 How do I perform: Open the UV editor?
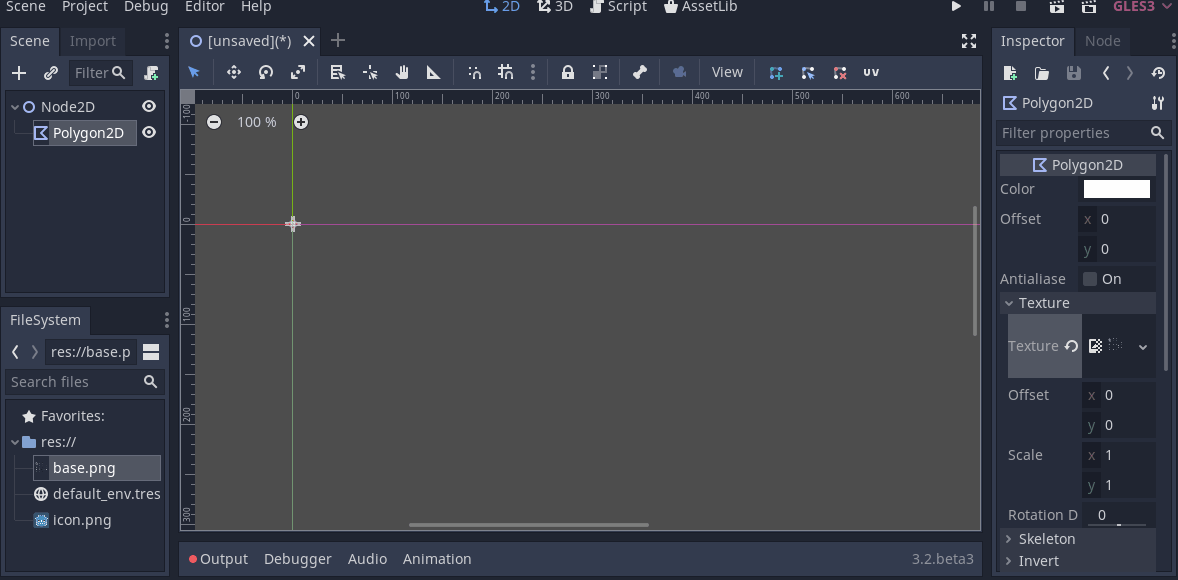(x=871, y=72)
